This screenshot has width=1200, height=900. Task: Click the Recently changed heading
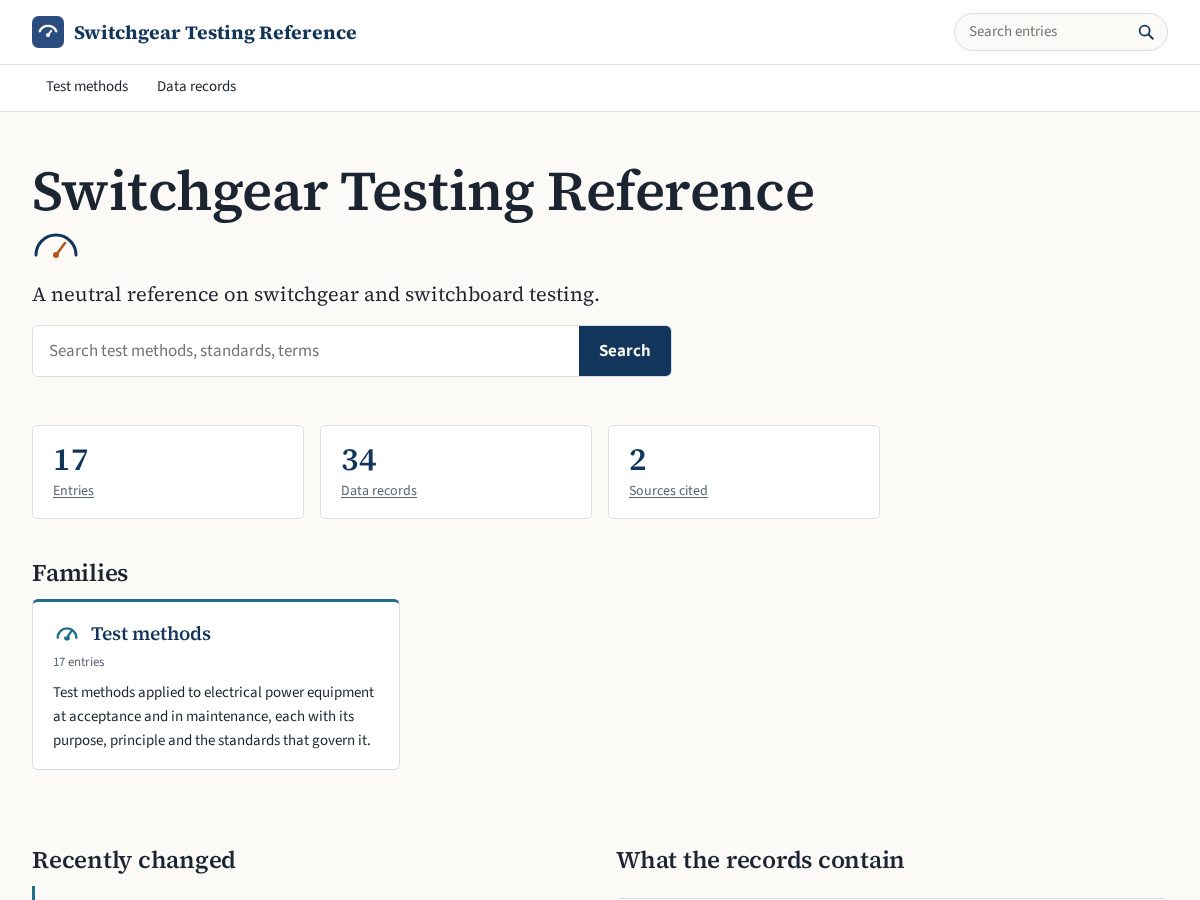point(134,860)
